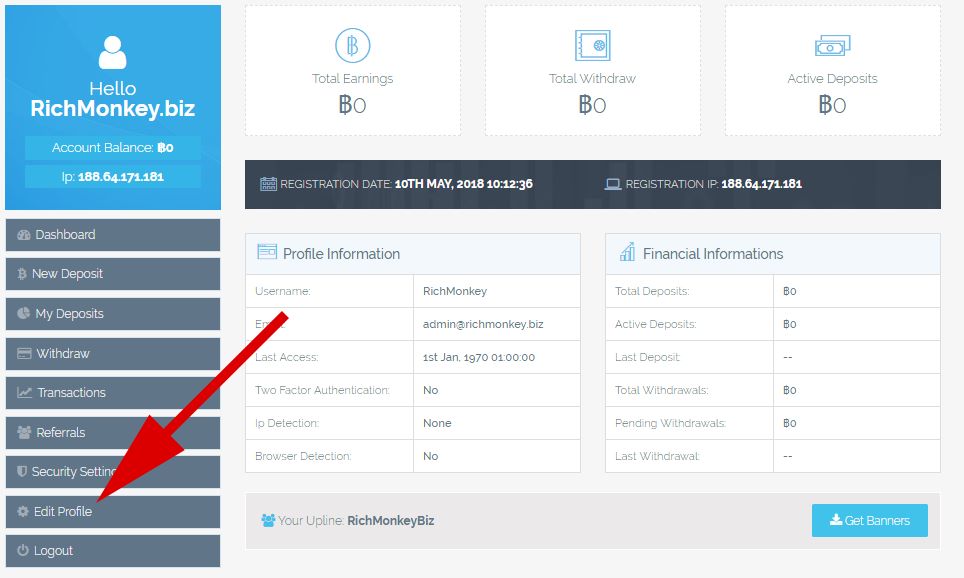View Transactions history
The width and height of the screenshot is (964, 578).
coord(113,392)
